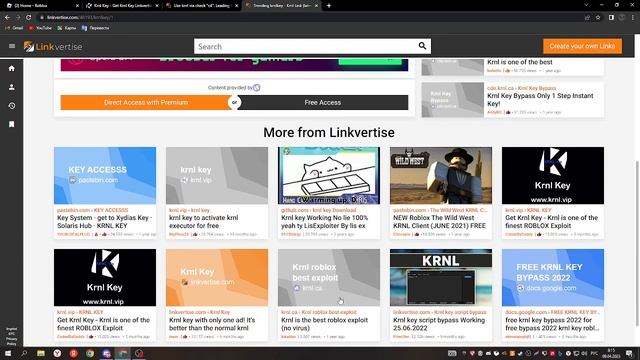Bookmark this page with star icon
This screenshot has height=360, width=640.
click(x=598, y=18)
